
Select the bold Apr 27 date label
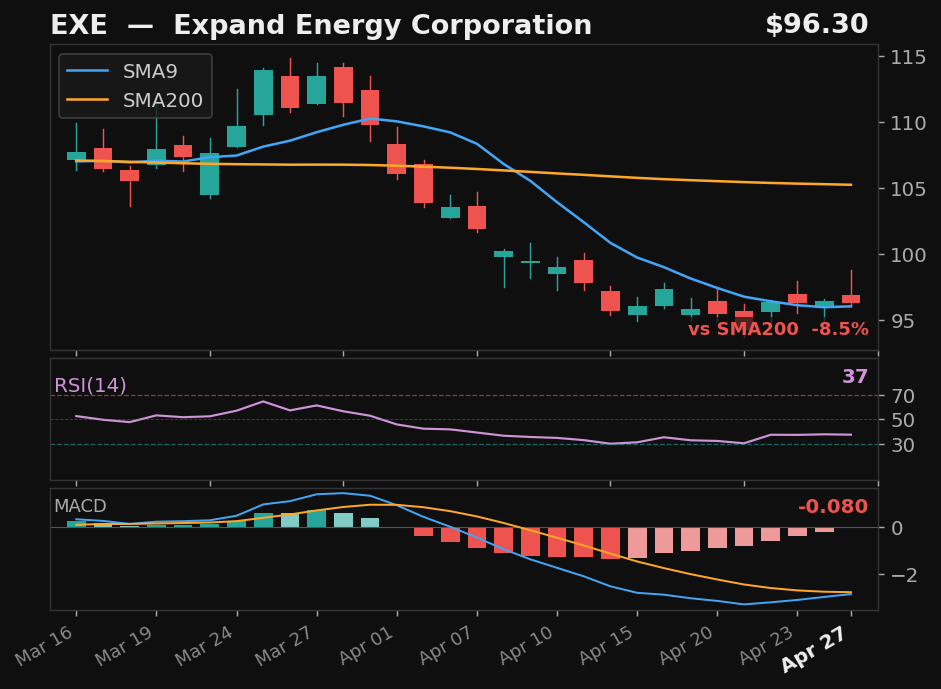(814, 648)
